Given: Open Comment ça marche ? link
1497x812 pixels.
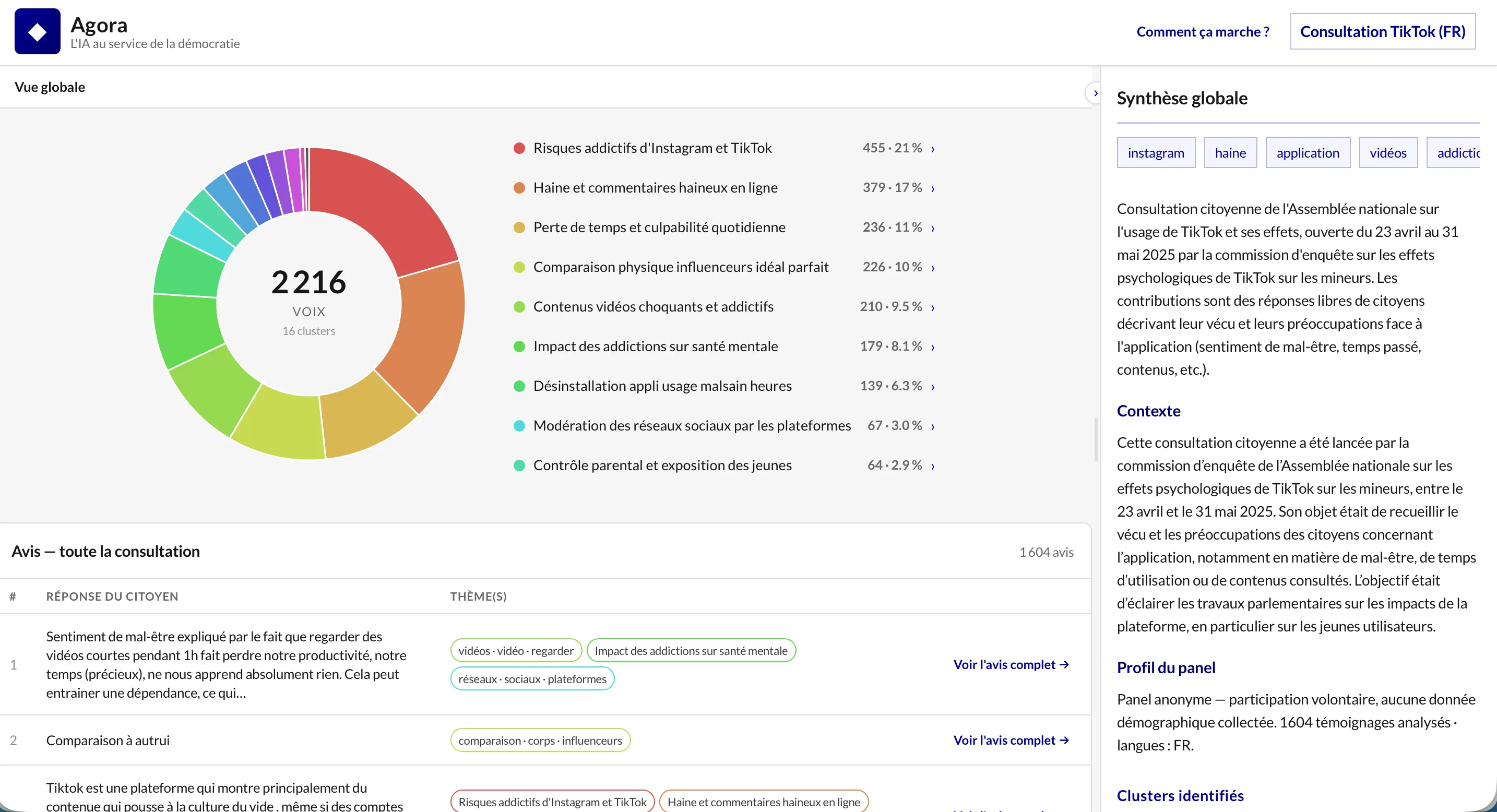Looking at the screenshot, I should tap(1203, 31).
